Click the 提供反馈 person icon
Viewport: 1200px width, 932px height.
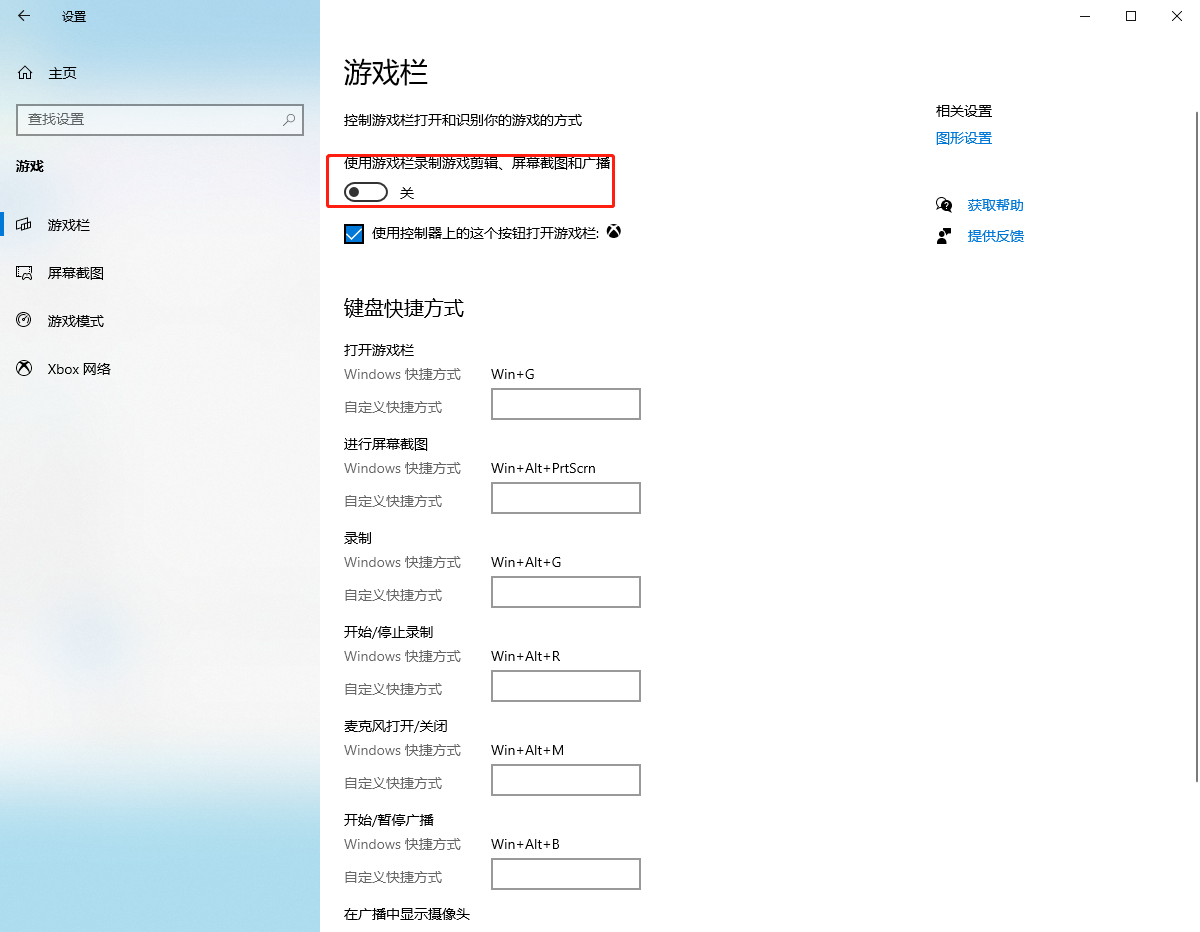click(x=943, y=236)
